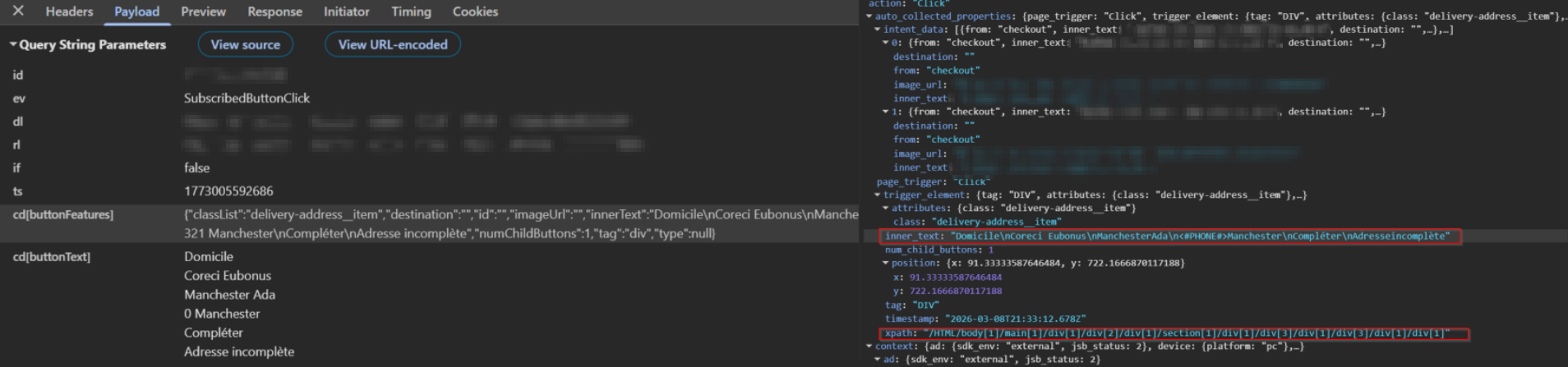Select the highlighted inner_text property row
The width and height of the screenshot is (1568, 367).
[x=1170, y=236]
